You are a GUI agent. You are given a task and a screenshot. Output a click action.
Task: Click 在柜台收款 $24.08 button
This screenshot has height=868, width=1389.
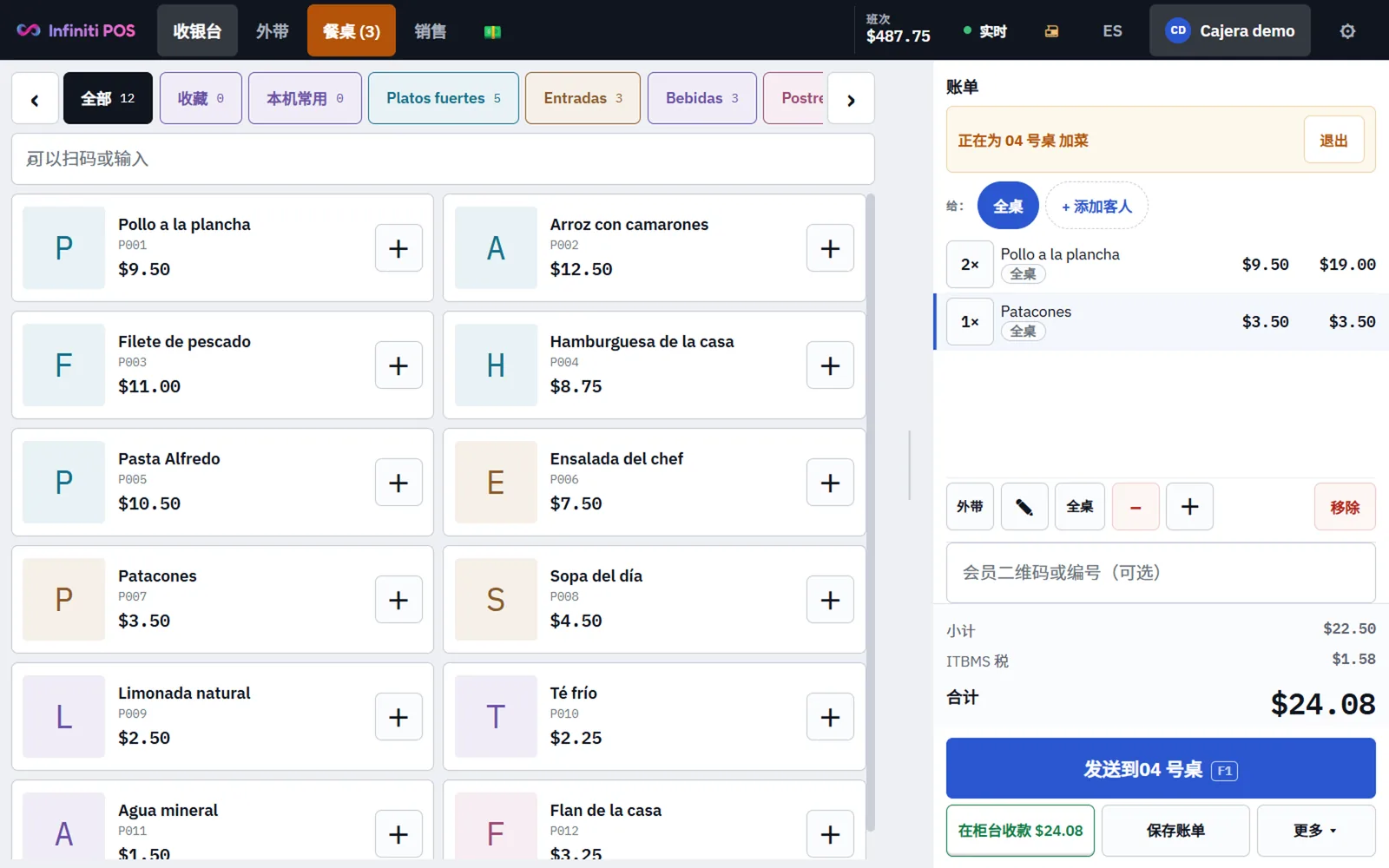click(x=1020, y=831)
